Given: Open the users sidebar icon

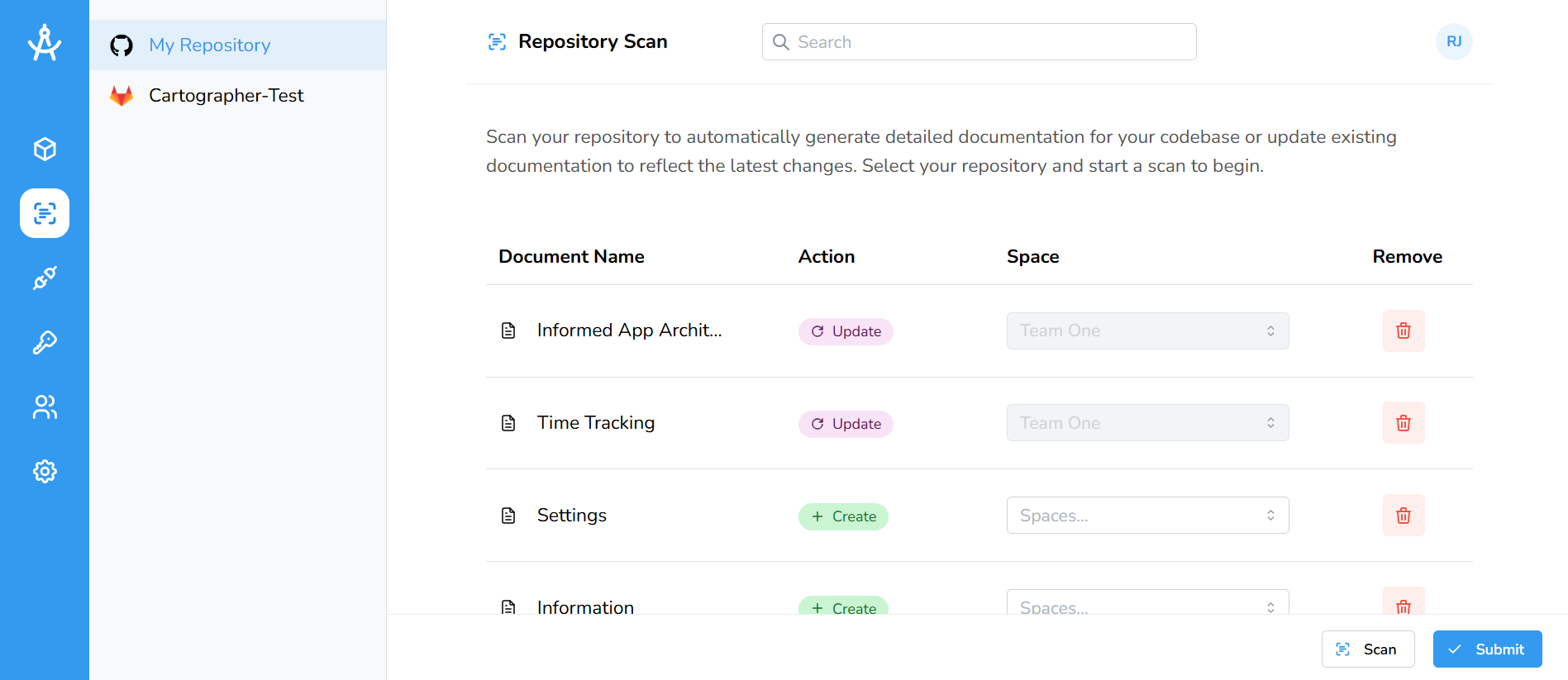Looking at the screenshot, I should [45, 407].
